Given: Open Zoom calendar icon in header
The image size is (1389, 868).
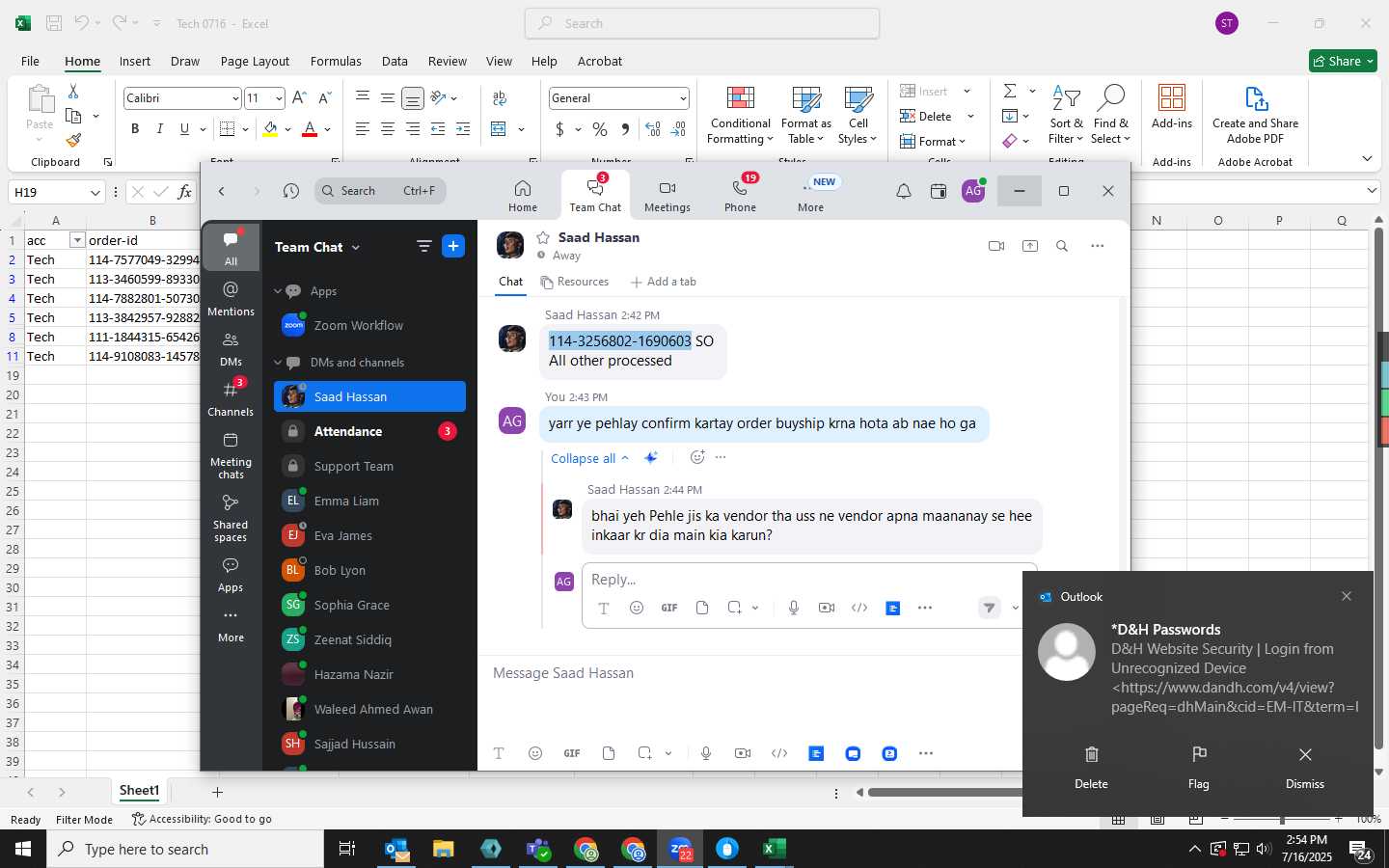Looking at the screenshot, I should [x=939, y=191].
